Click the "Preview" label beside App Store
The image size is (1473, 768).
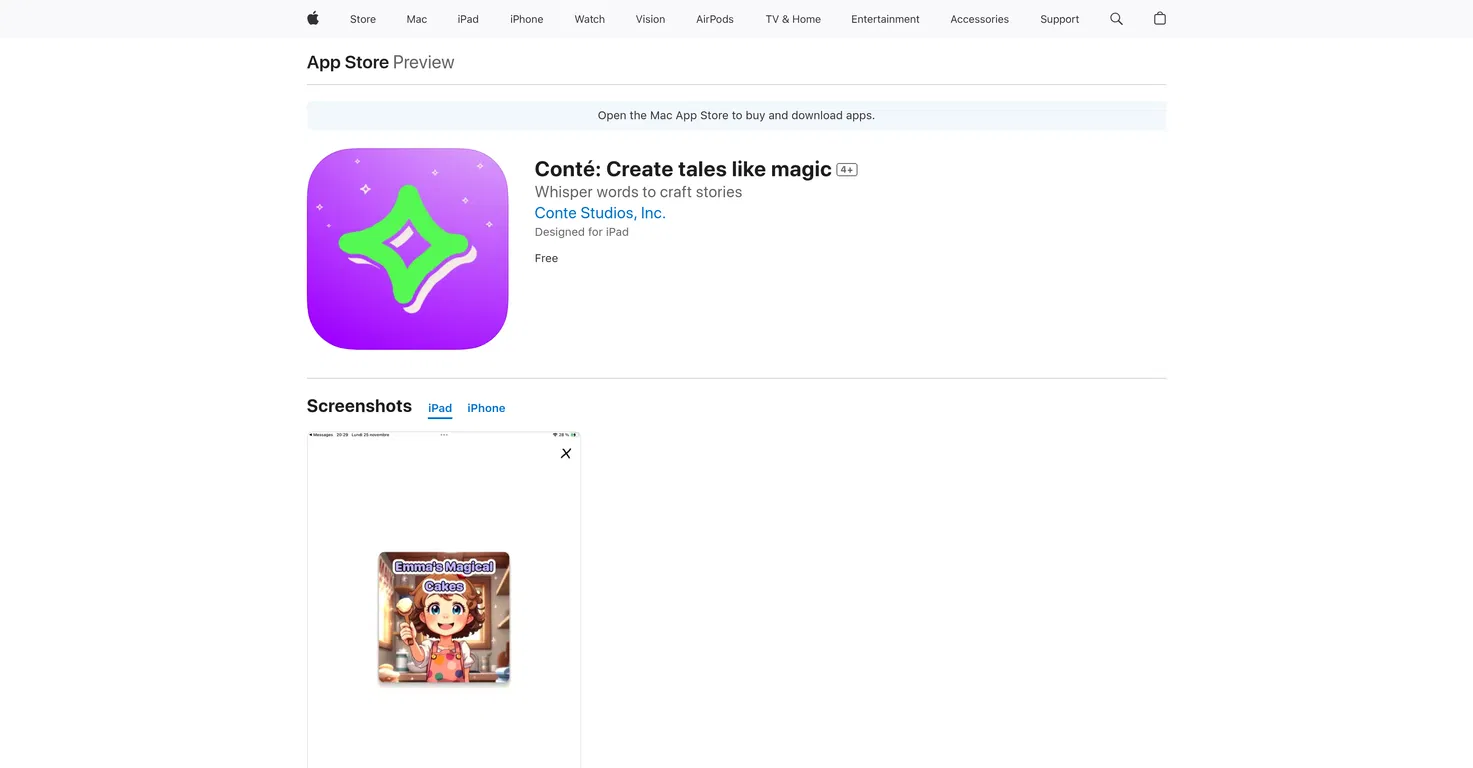pos(423,62)
